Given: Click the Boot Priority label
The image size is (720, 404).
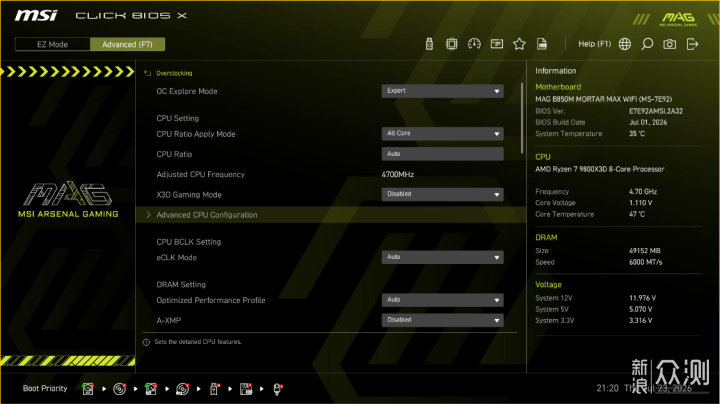Looking at the screenshot, I should [x=45, y=388].
